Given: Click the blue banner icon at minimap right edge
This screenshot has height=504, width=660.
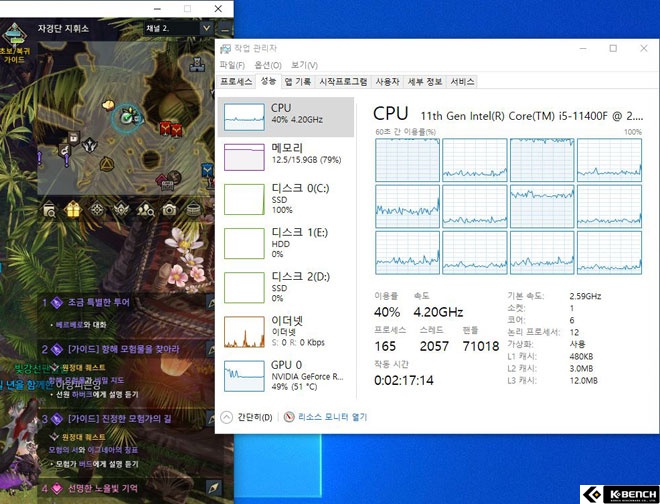Looking at the screenshot, I should click(x=208, y=170).
